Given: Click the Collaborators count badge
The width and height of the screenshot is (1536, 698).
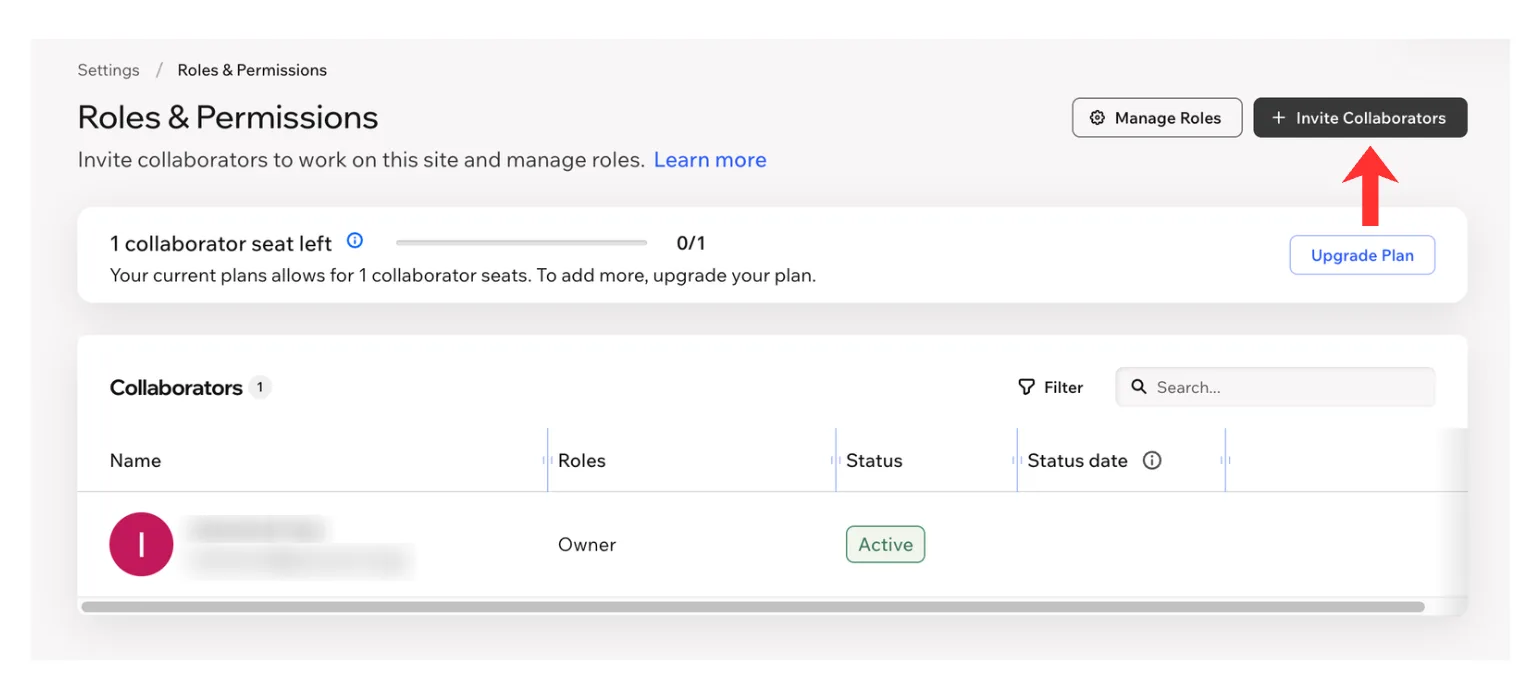Looking at the screenshot, I should coord(260,387).
